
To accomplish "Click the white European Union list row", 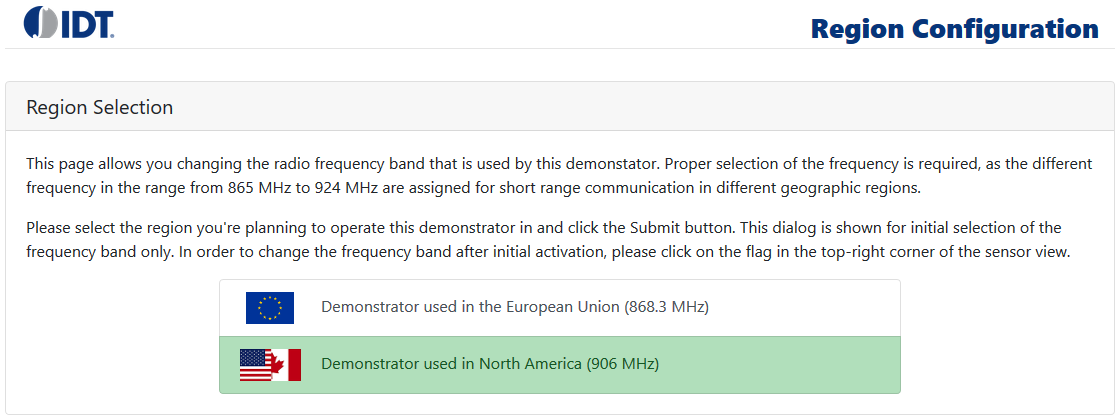I will pos(800,307).
